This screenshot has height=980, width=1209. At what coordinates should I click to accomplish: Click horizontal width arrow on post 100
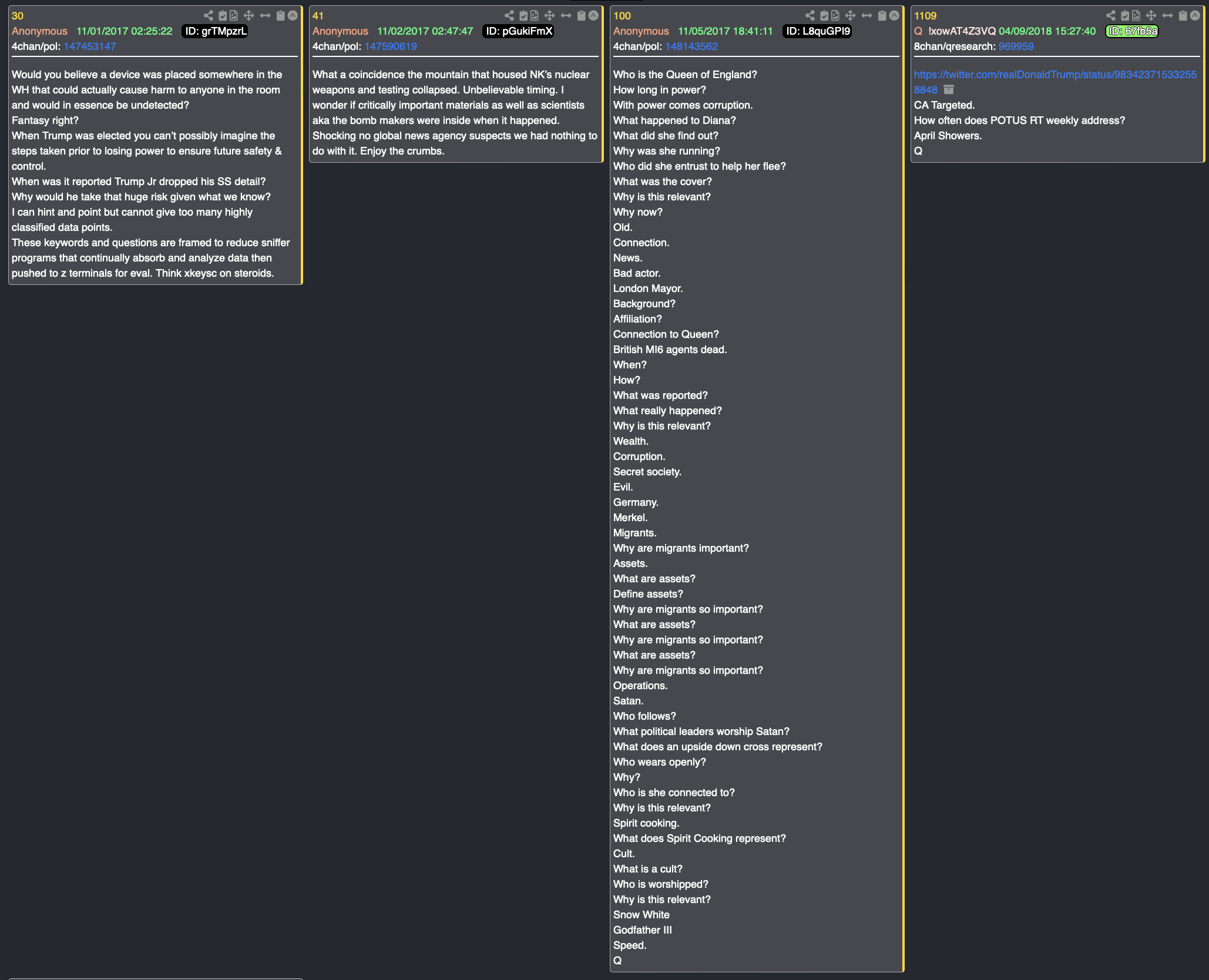[x=867, y=16]
